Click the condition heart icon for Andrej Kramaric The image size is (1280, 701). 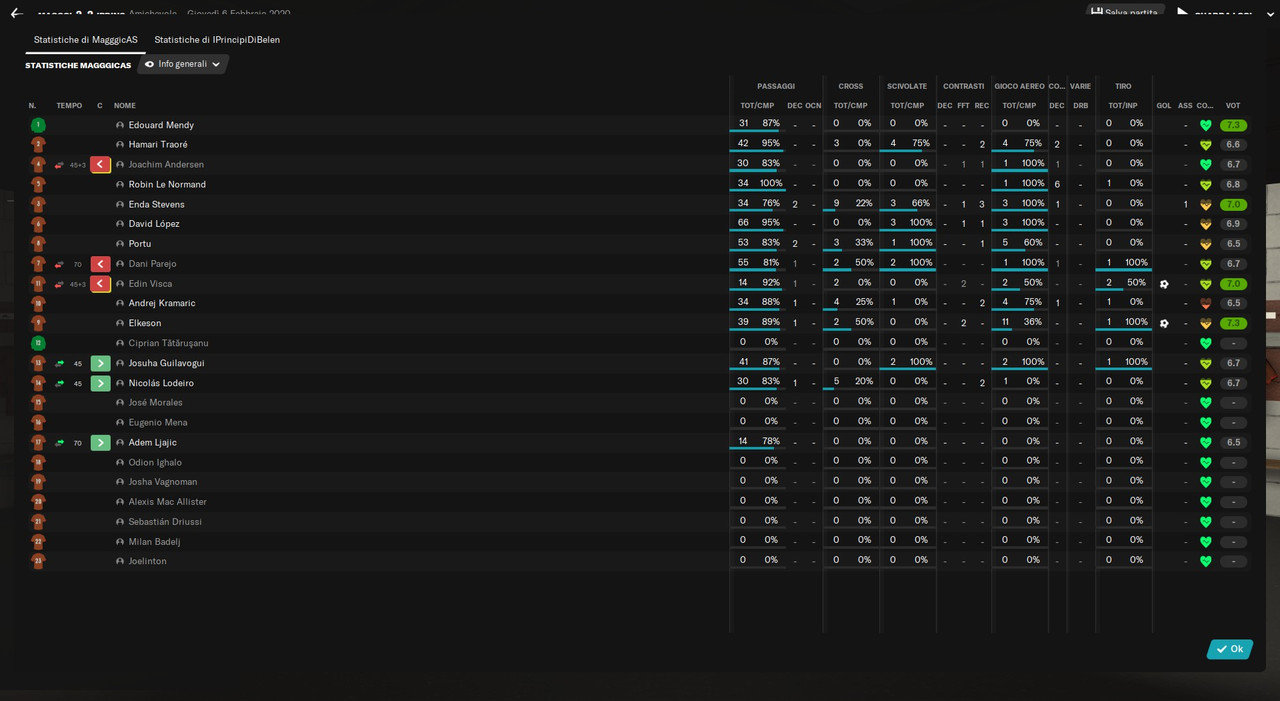point(1205,303)
